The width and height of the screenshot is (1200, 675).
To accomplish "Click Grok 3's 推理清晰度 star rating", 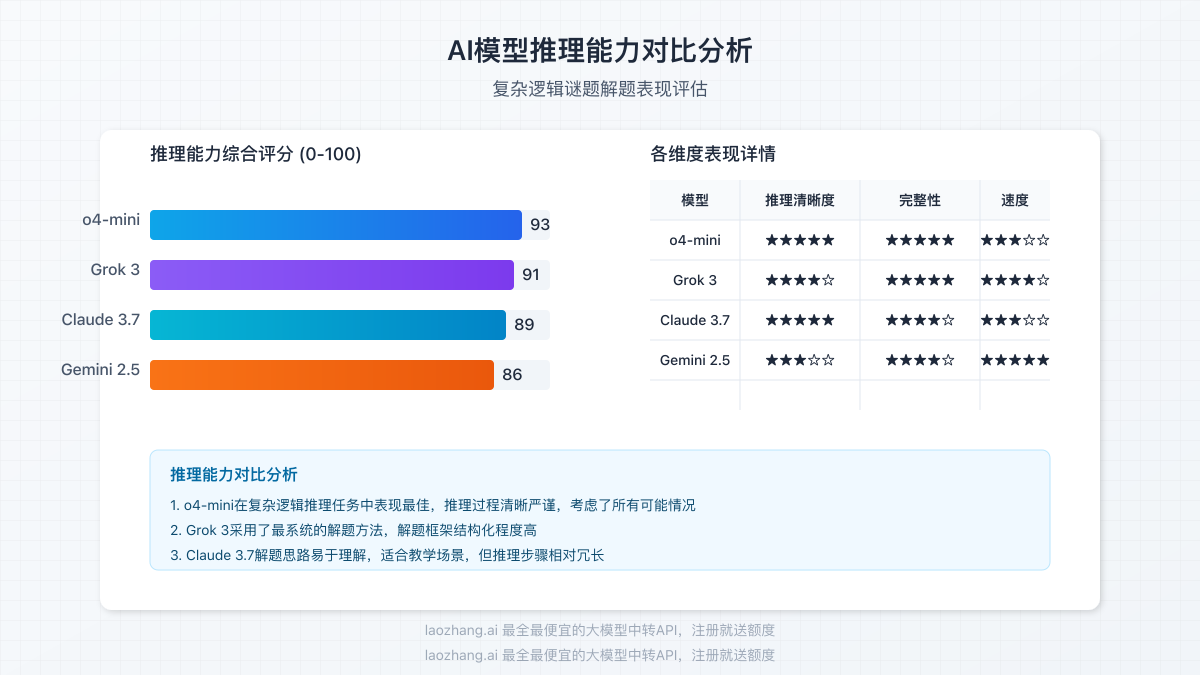I will pos(800,280).
